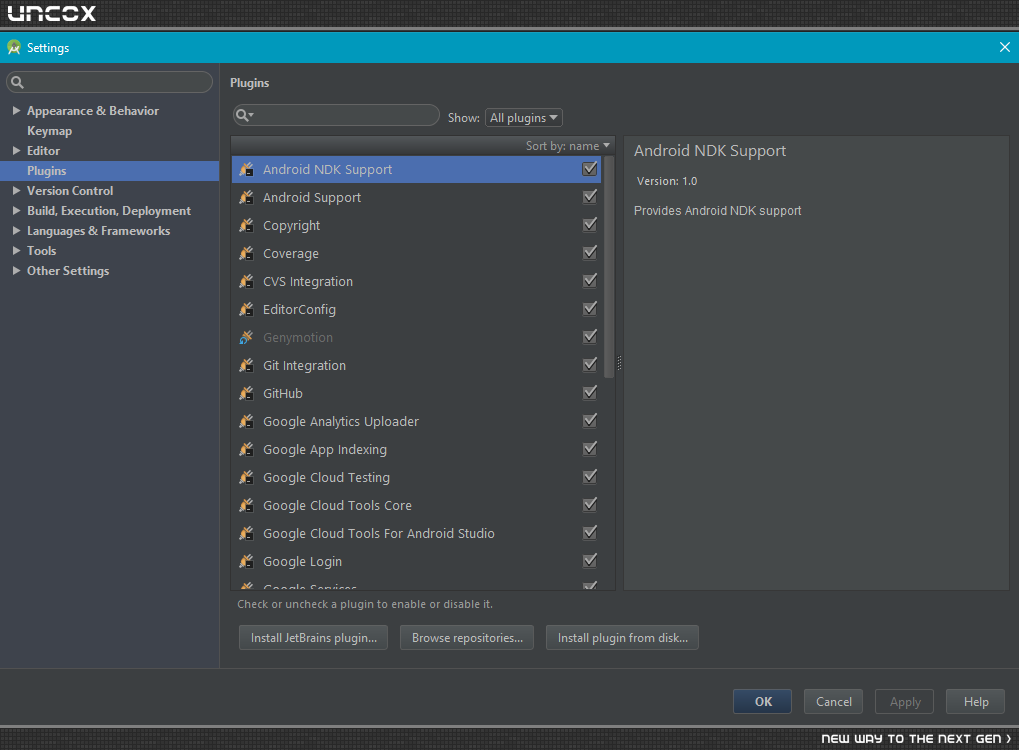The image size is (1019, 750).
Task: Click the GitHub plugin icon
Action: click(x=246, y=393)
